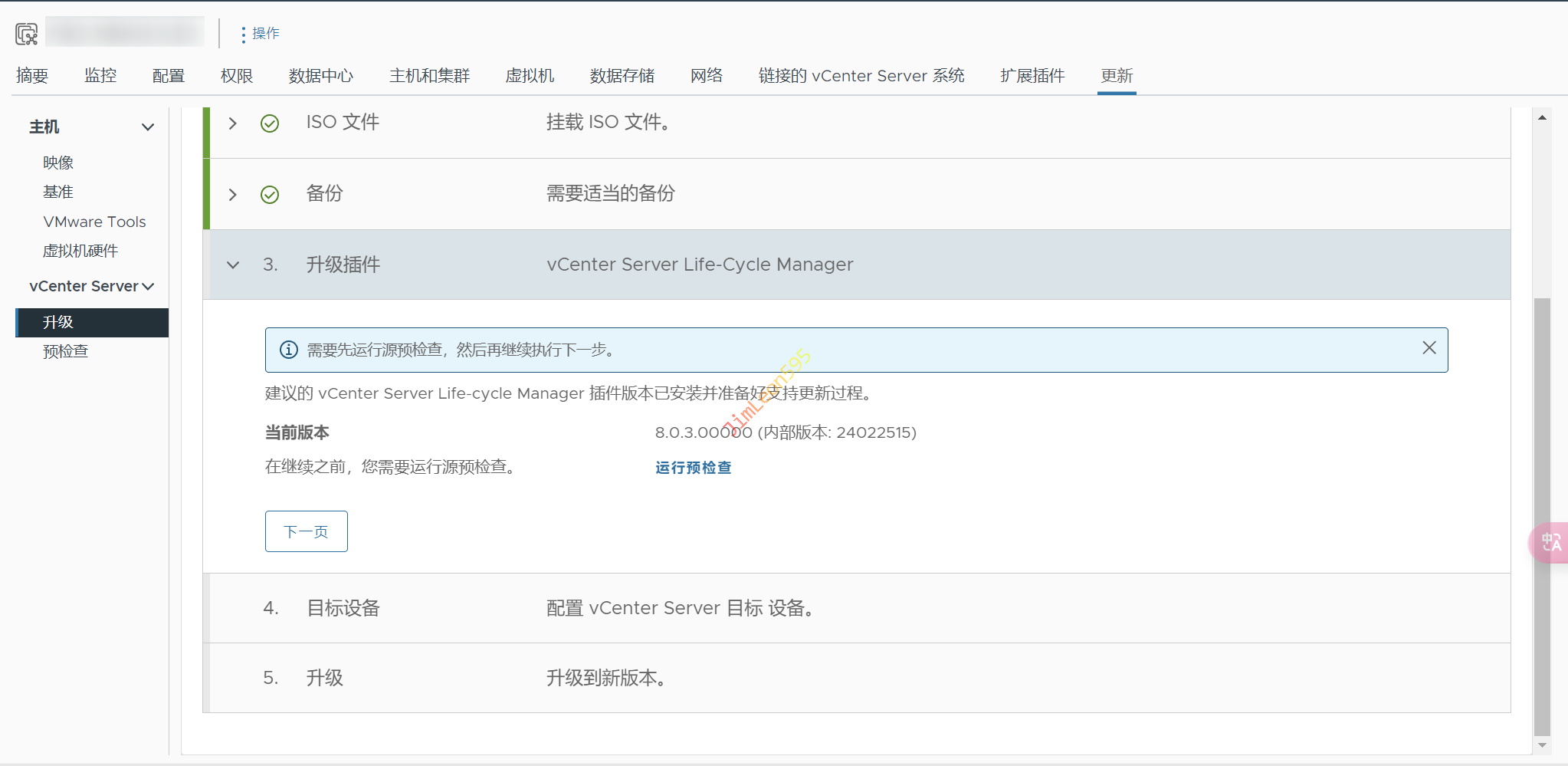This screenshot has height=766, width=1568.
Task: Click the 运行预检查 link
Action: click(x=693, y=468)
